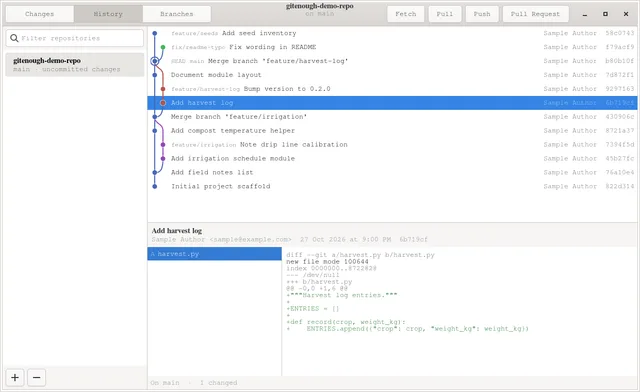
Task: Maximize the window
Action: (605, 14)
